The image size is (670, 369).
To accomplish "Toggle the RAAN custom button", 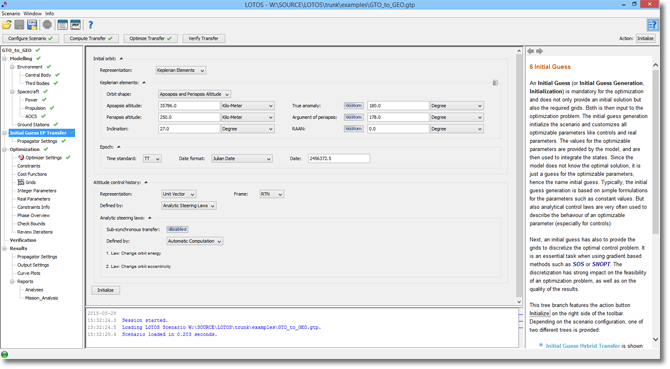I will pyautogui.click(x=354, y=129).
